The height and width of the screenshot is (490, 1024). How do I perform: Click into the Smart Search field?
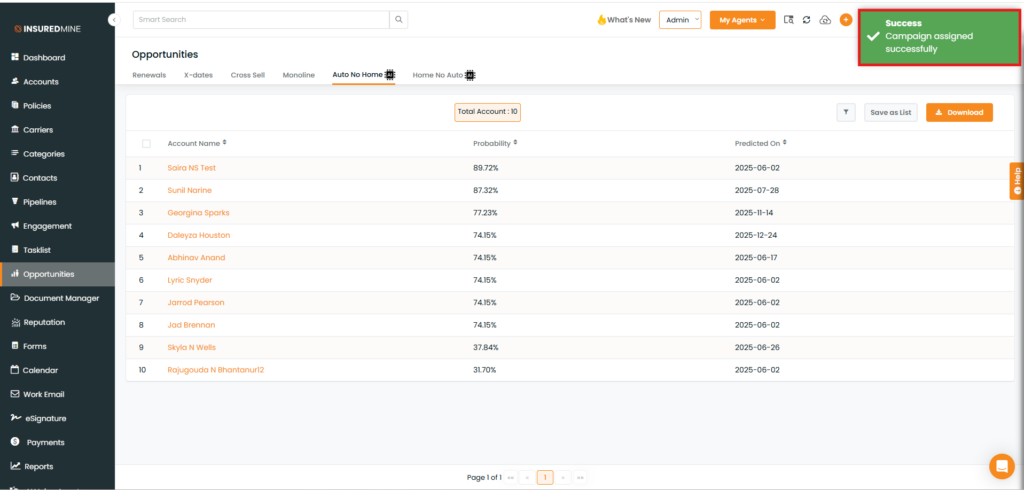(260, 19)
